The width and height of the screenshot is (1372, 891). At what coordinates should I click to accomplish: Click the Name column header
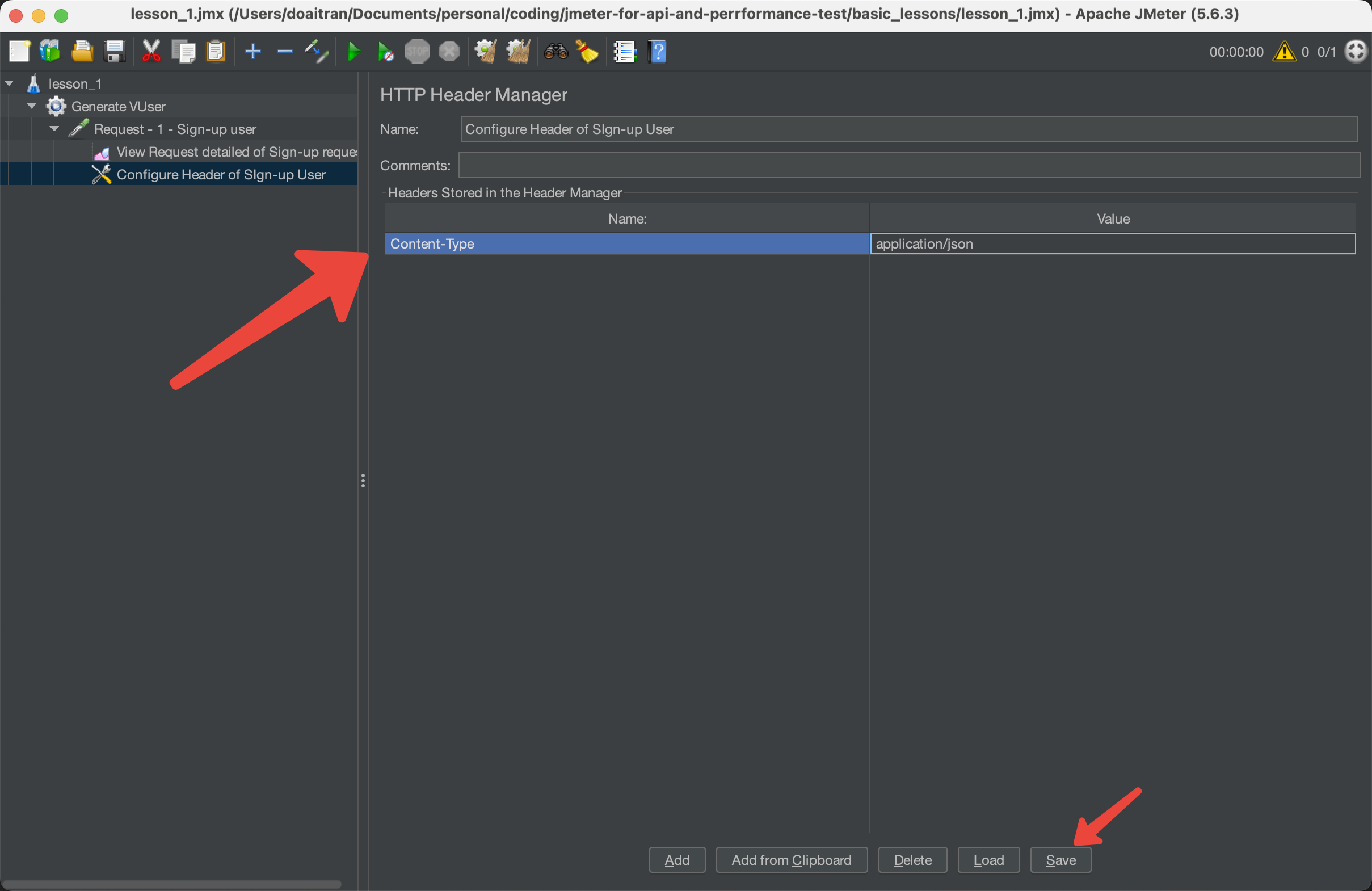pyautogui.click(x=626, y=218)
